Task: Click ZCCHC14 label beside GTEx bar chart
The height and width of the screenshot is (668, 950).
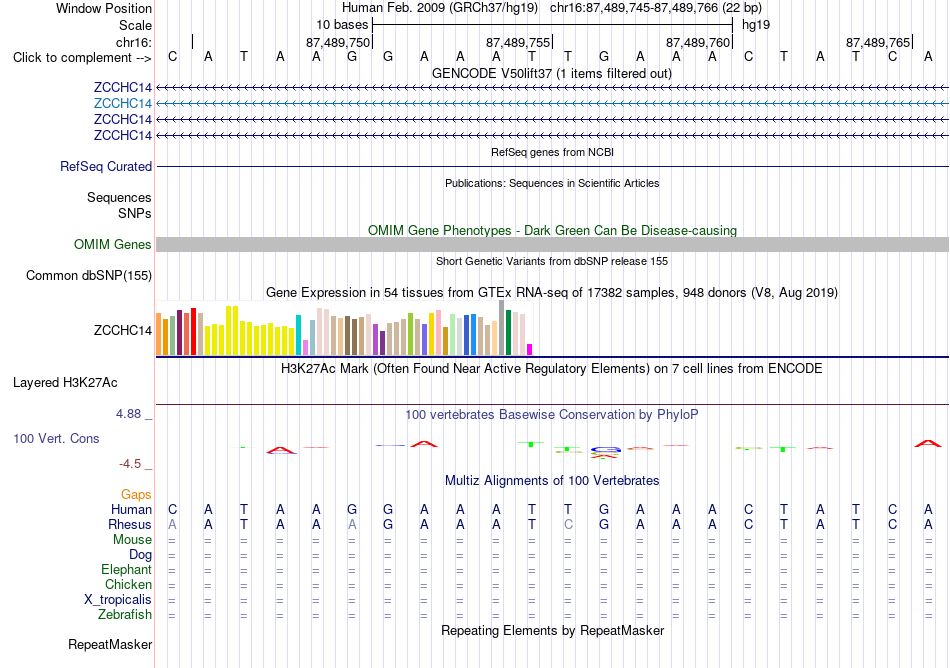Action: coord(122,330)
